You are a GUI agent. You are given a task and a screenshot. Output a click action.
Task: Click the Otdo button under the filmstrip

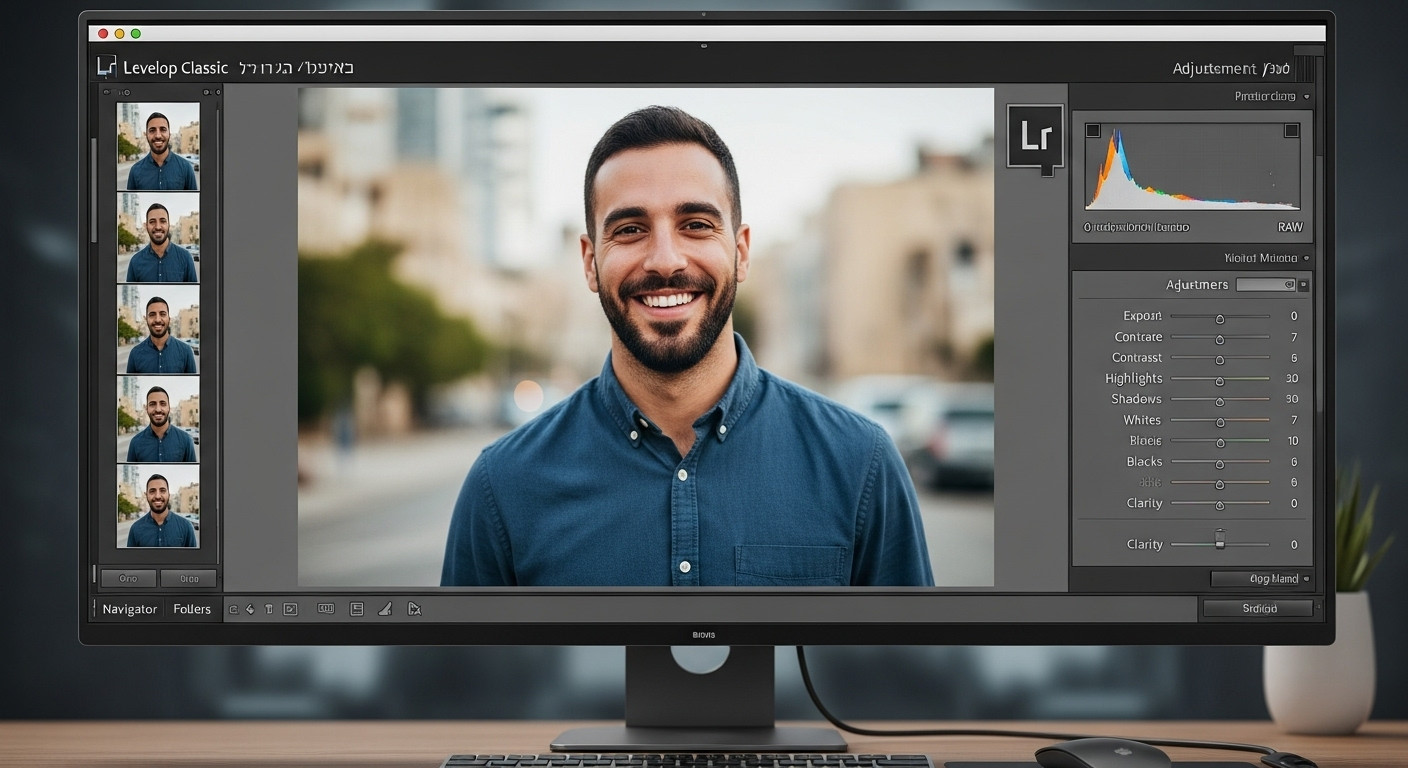[188, 578]
